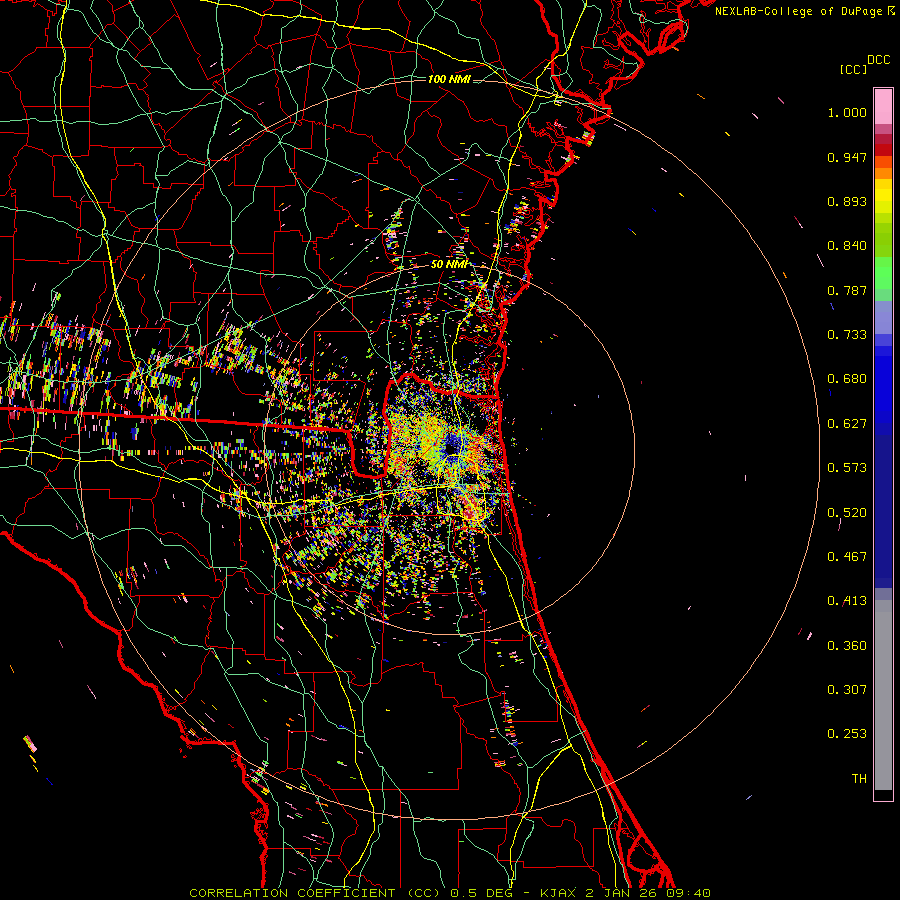Click the 0.680 scale value
The width and height of the screenshot is (900, 900).
coord(847,379)
